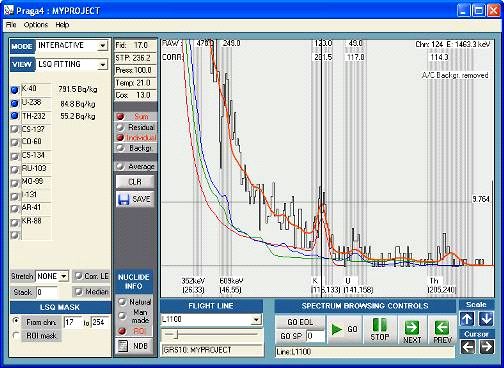The height and width of the screenshot is (368, 504).
Task: Enable the AR-41 nuclide checkbox
Action: (15, 209)
